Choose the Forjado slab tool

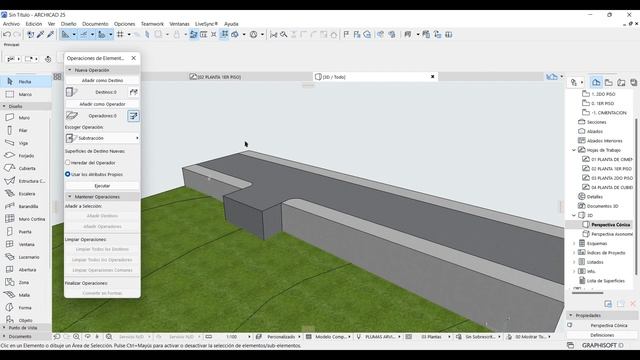(25, 156)
